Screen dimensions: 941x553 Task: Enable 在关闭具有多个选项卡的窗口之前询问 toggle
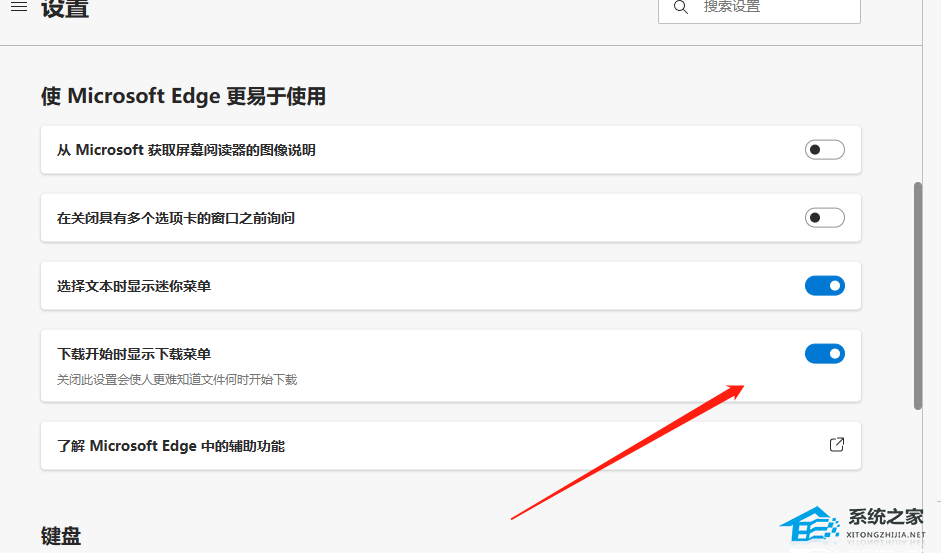(825, 217)
